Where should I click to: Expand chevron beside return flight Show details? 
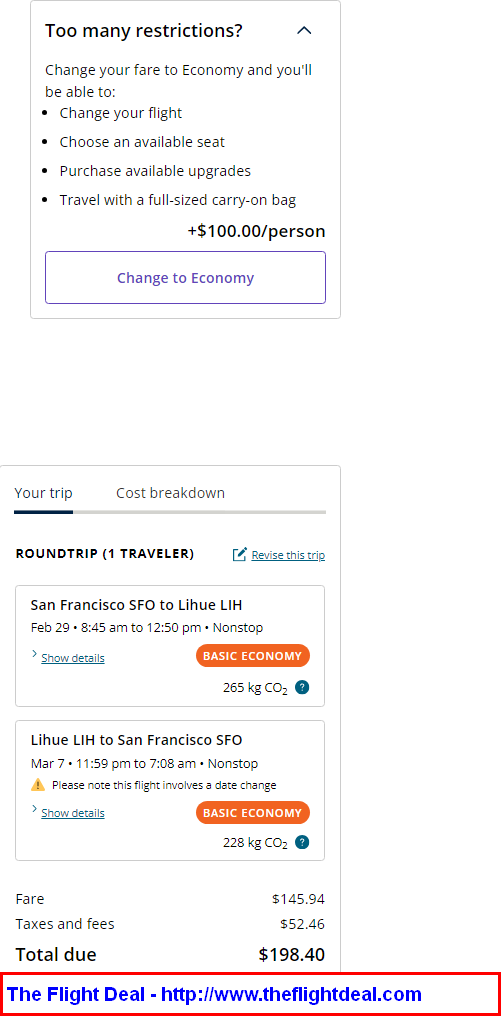[x=34, y=809]
